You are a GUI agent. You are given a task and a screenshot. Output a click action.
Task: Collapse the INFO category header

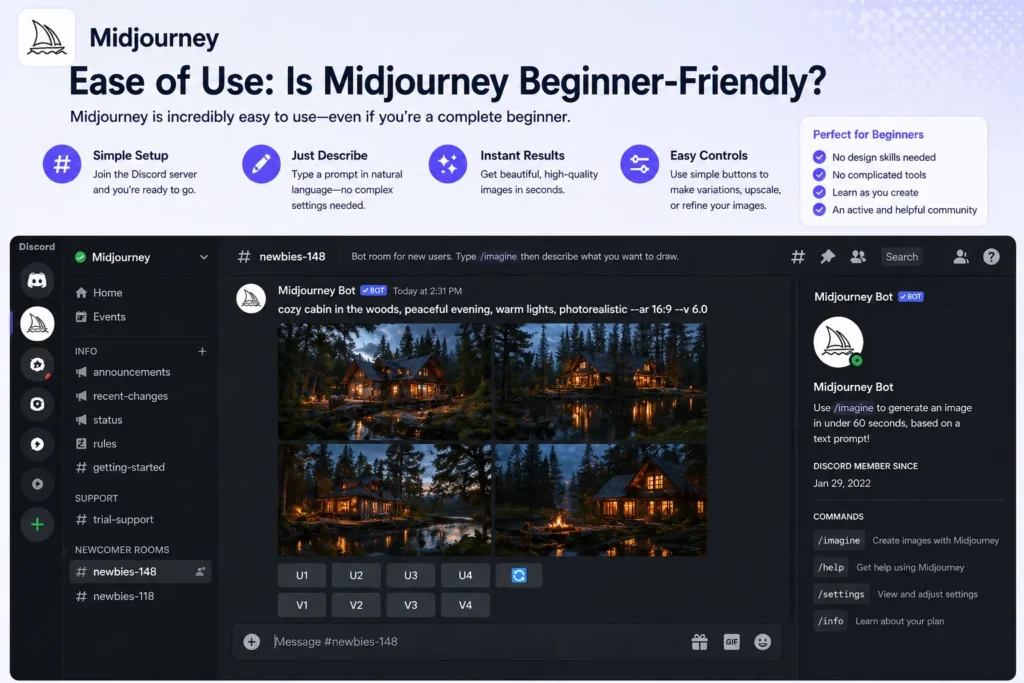86,351
